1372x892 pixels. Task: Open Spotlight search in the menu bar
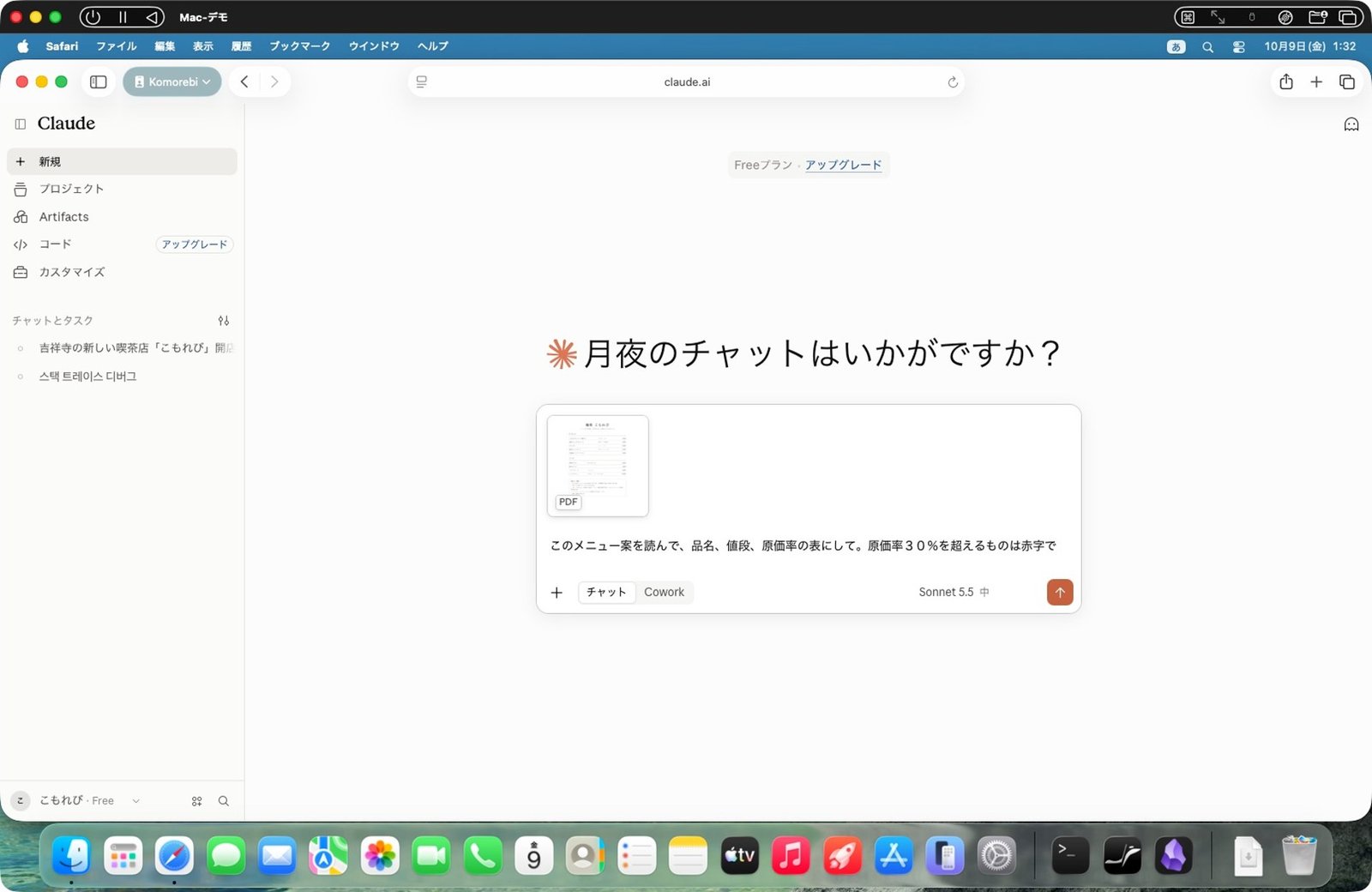coord(1207,47)
